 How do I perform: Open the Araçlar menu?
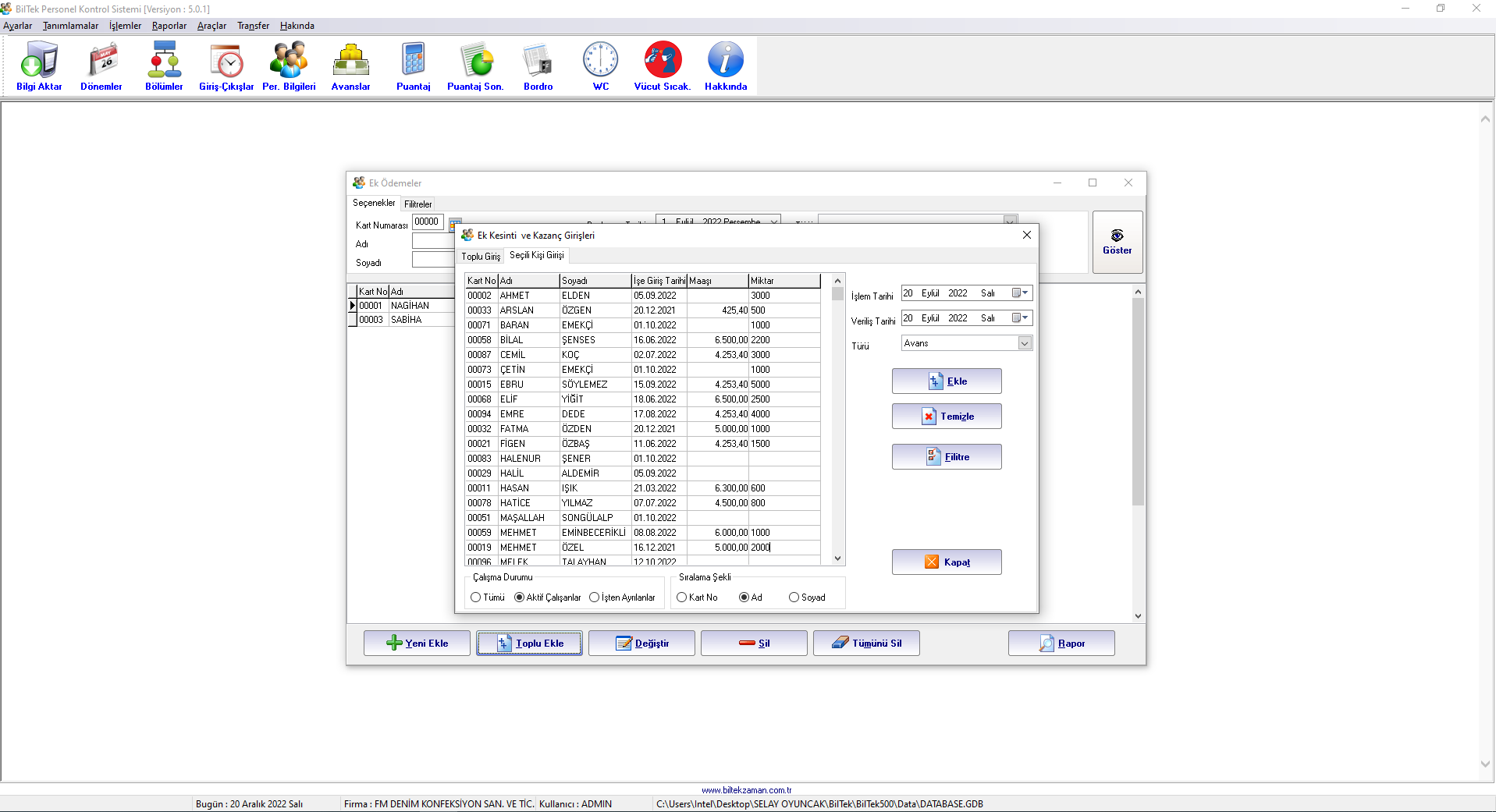[x=212, y=26]
